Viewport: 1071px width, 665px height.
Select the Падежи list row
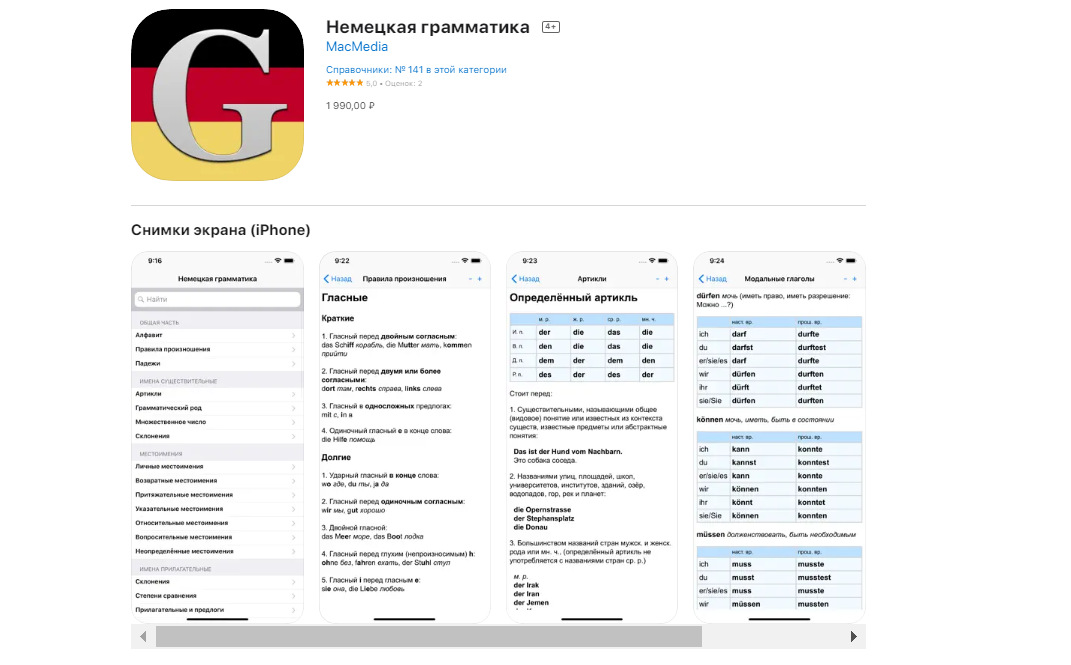217,363
